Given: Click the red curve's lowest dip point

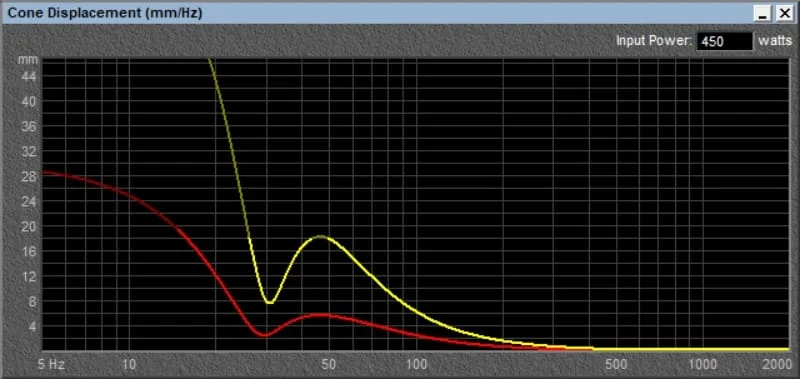Looking at the screenshot, I should 265,336.
